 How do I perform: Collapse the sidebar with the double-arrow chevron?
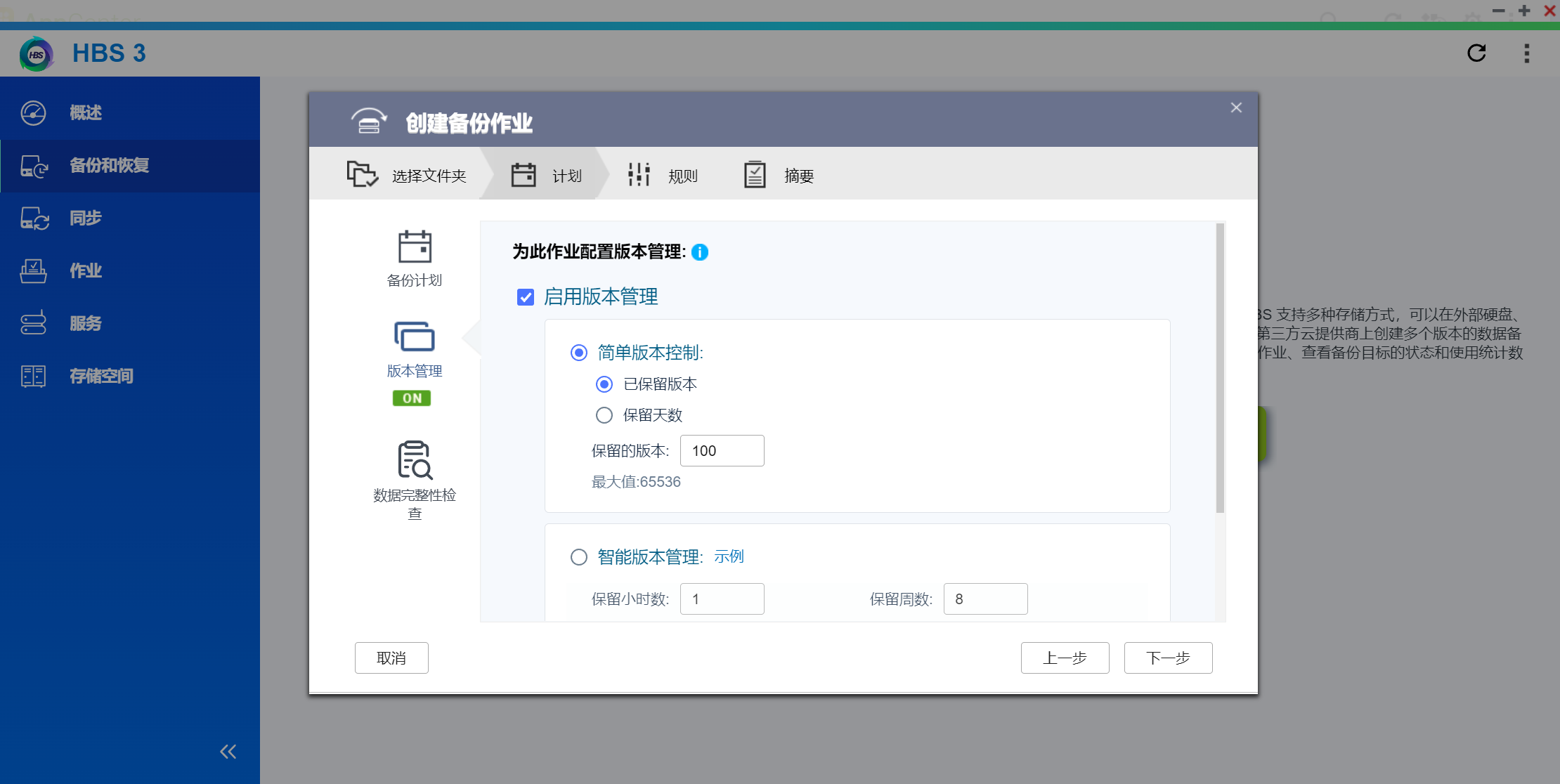[x=227, y=751]
